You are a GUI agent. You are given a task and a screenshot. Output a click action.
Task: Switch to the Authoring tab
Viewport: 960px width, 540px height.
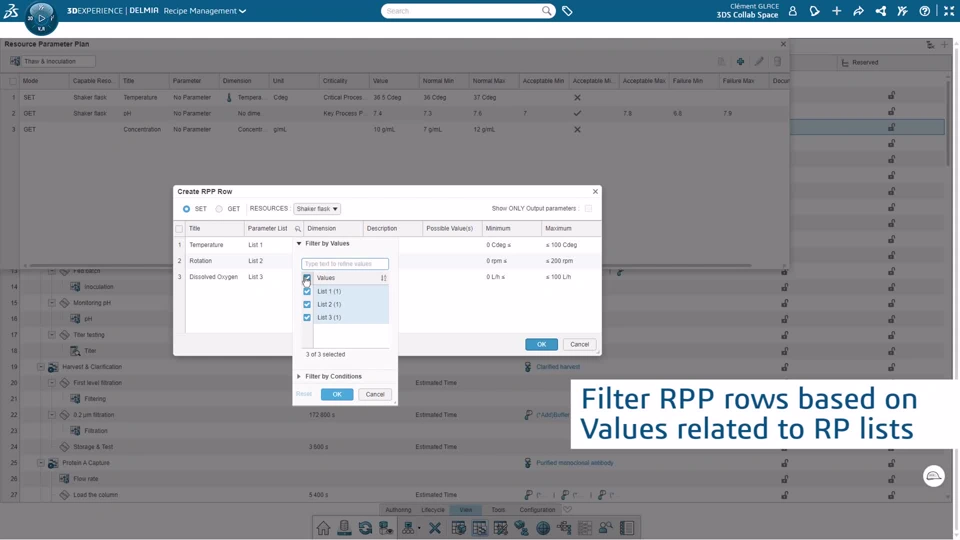pyautogui.click(x=398, y=509)
